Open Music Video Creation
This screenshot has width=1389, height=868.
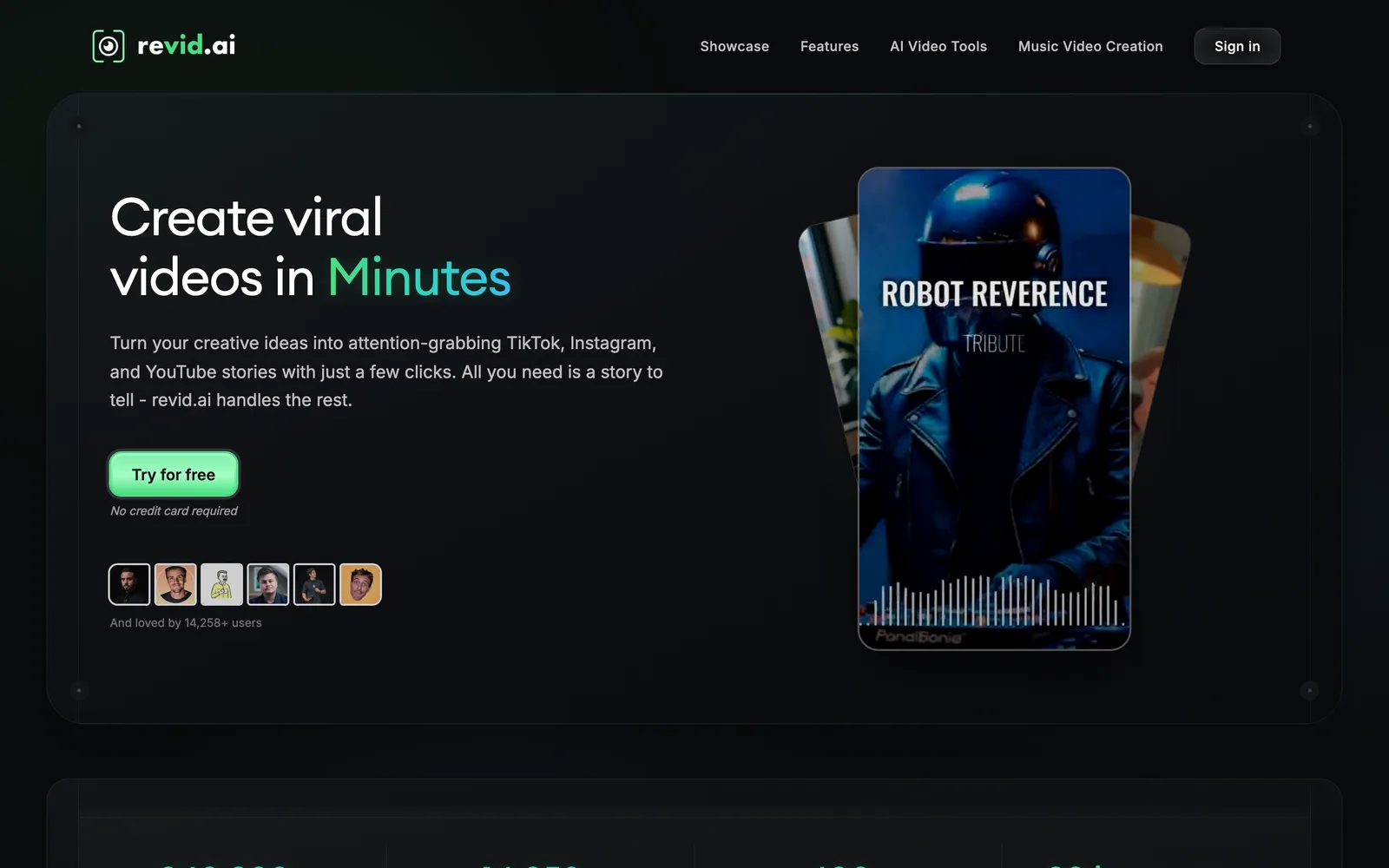pos(1090,46)
